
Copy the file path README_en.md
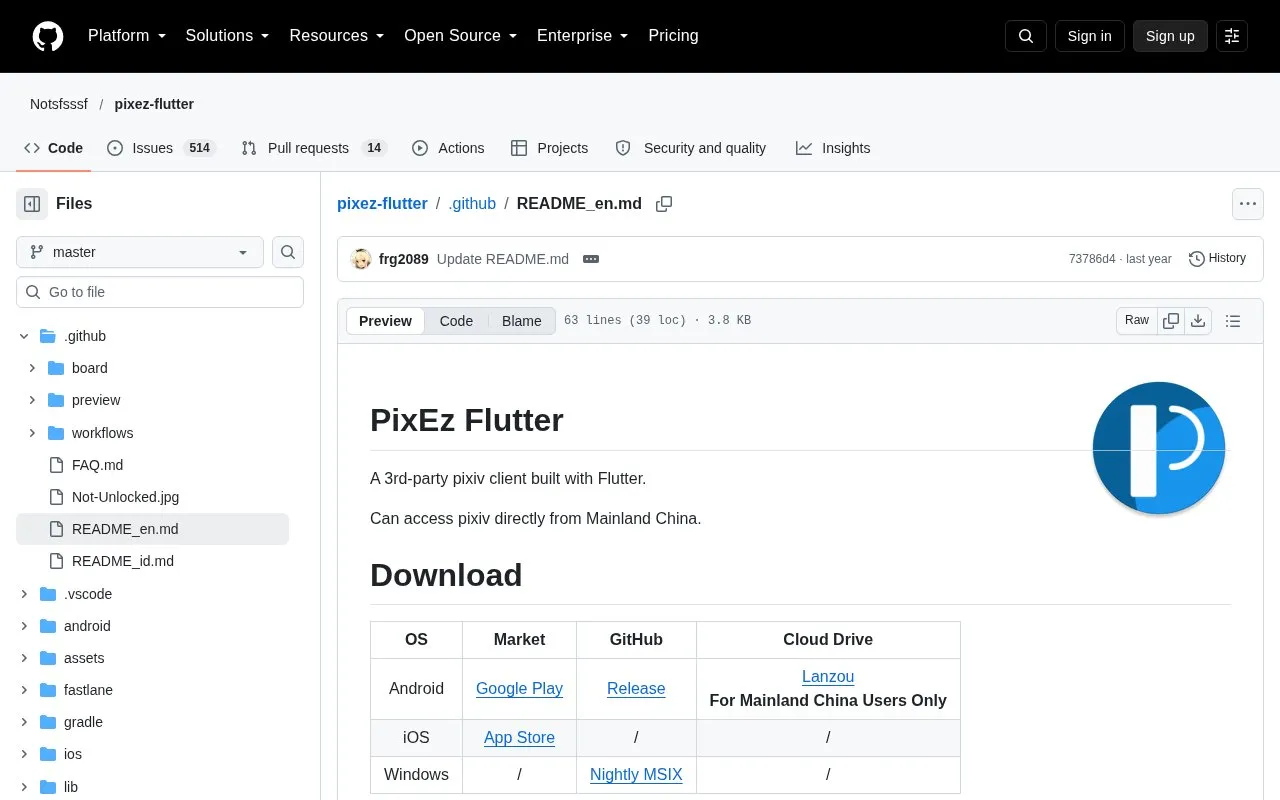click(x=664, y=204)
